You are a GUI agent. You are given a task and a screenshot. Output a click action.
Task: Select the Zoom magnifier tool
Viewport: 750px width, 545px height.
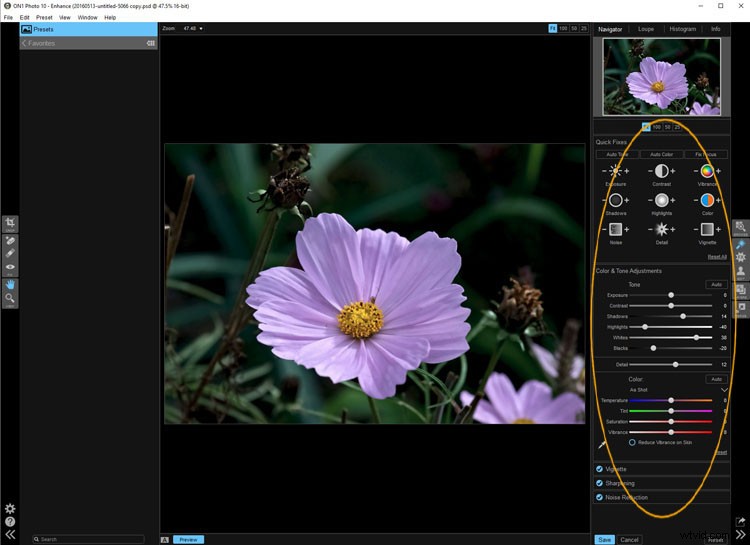pyautogui.click(x=10, y=299)
